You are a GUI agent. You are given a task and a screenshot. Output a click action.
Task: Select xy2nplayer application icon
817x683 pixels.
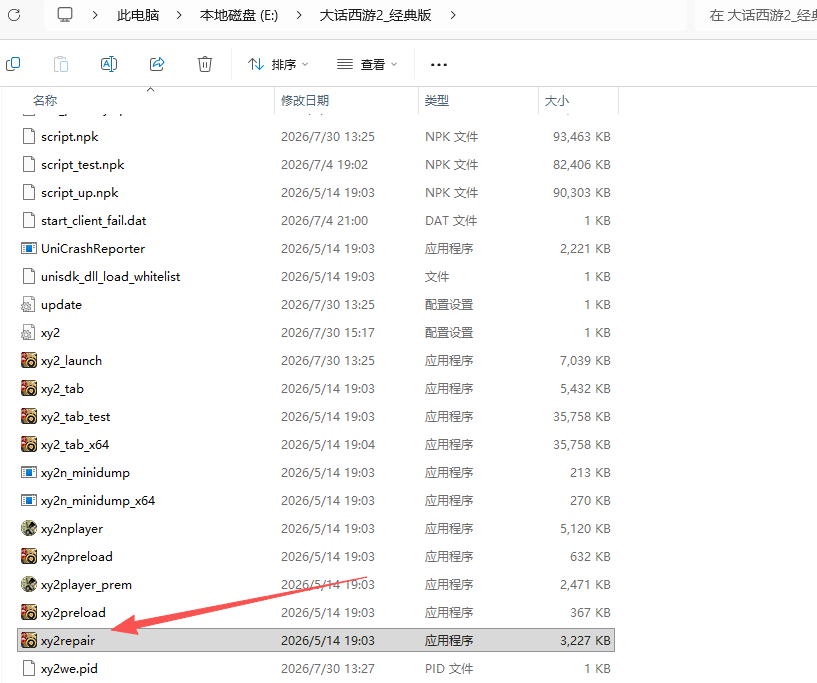point(29,528)
